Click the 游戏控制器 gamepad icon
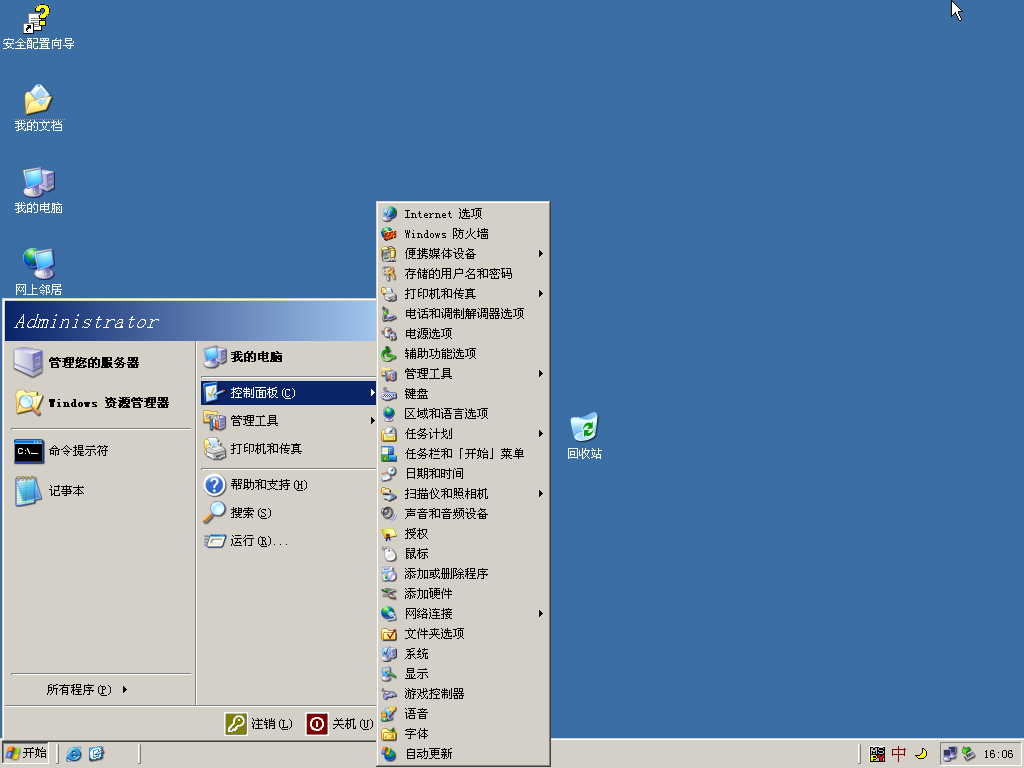 click(x=389, y=694)
